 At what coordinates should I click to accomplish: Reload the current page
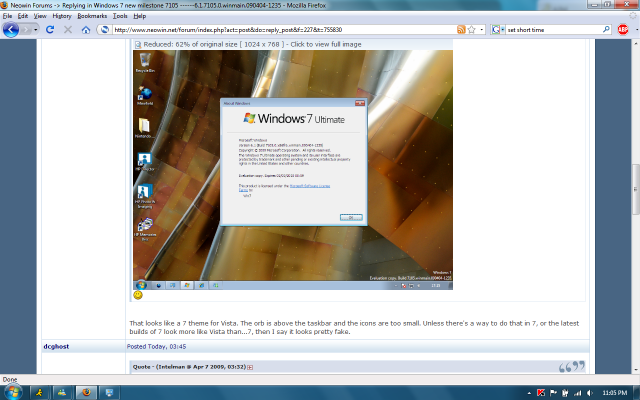[x=50, y=29]
